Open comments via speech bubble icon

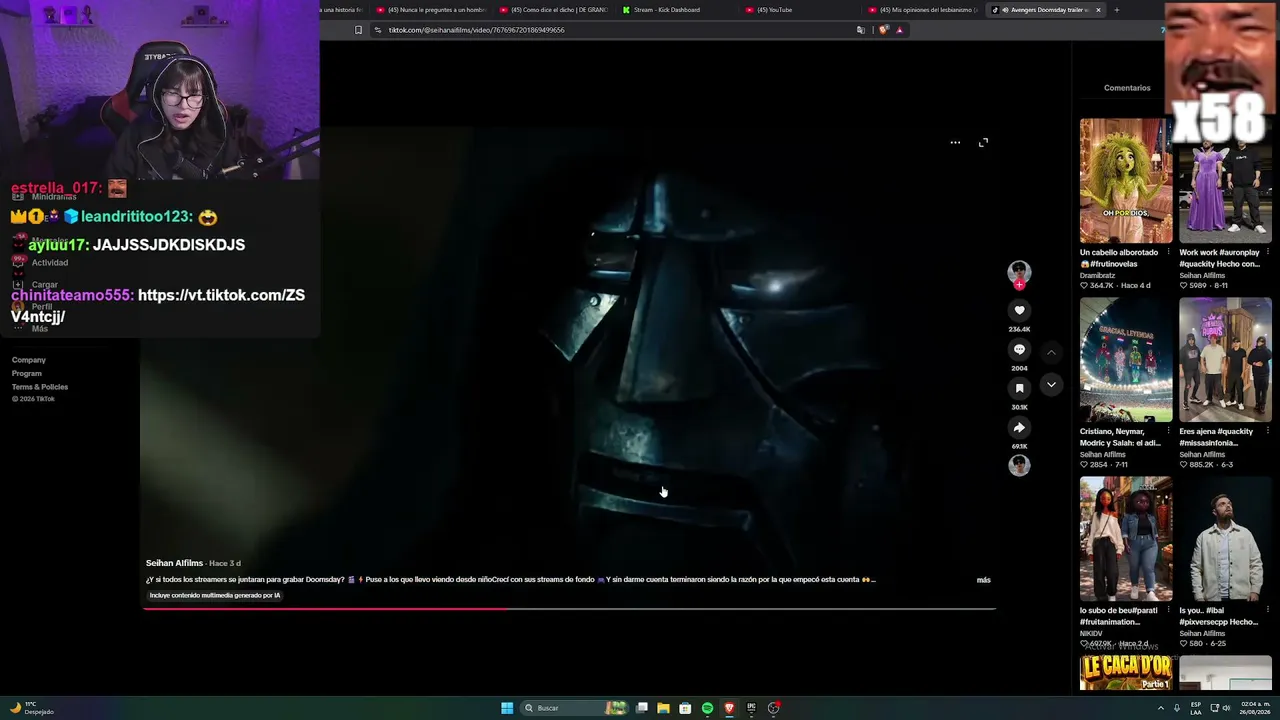(x=1019, y=349)
